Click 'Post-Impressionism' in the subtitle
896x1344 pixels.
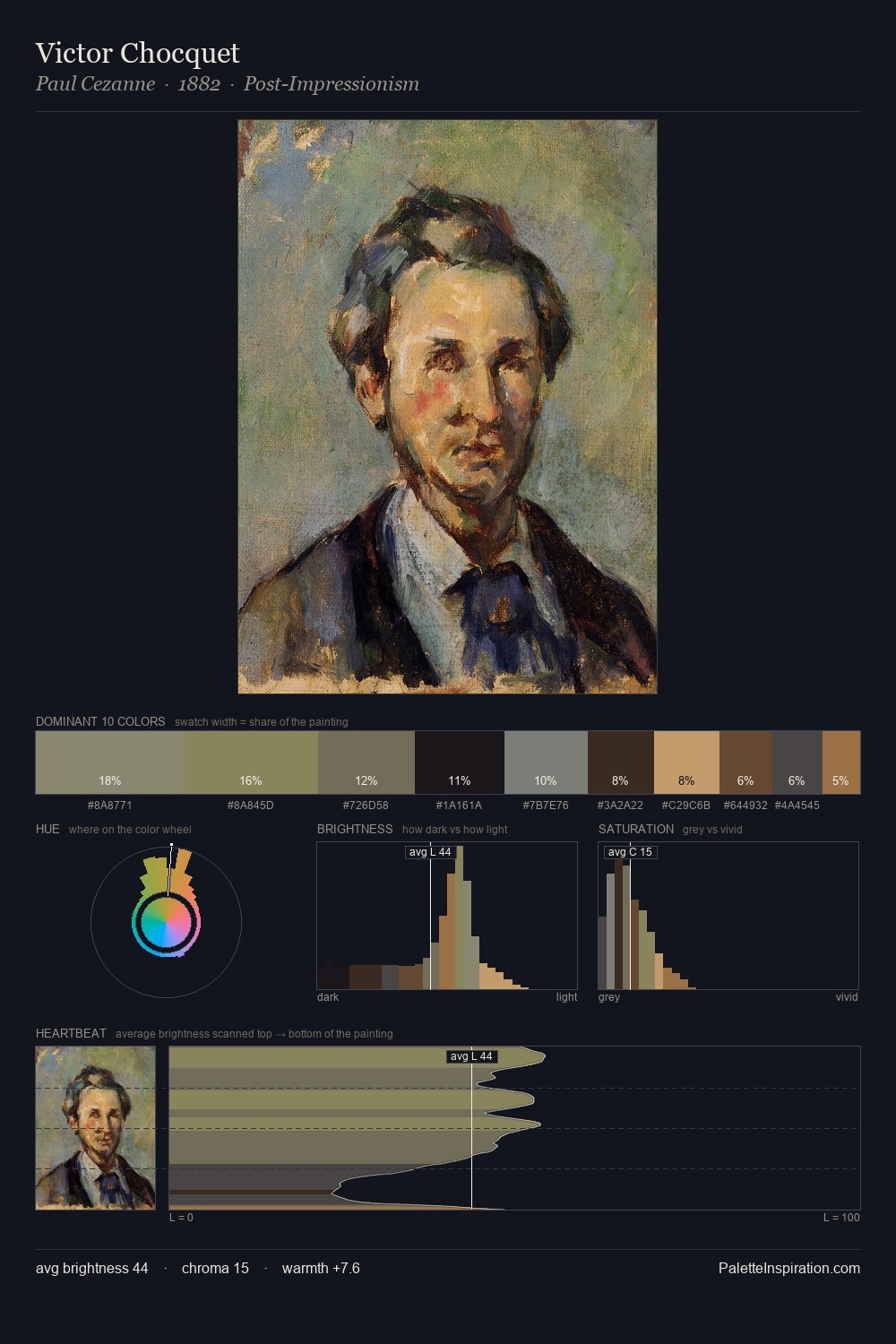(332, 84)
